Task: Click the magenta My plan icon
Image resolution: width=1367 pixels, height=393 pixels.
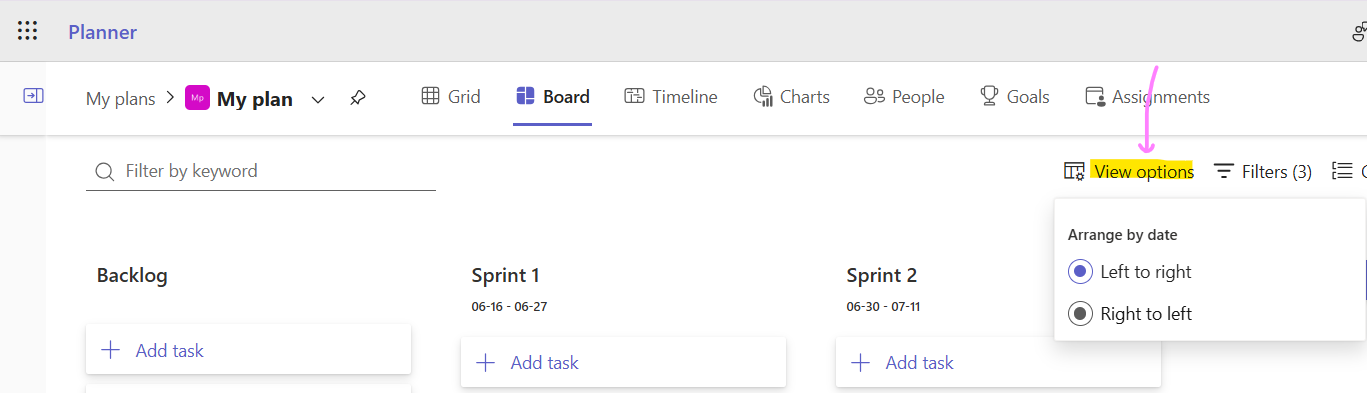Action: pyautogui.click(x=197, y=98)
